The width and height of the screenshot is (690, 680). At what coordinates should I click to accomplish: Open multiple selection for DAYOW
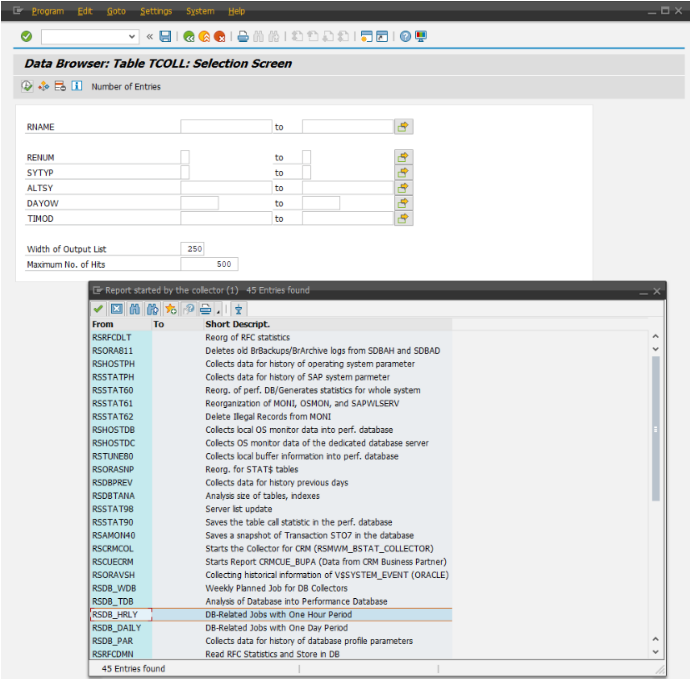404,203
